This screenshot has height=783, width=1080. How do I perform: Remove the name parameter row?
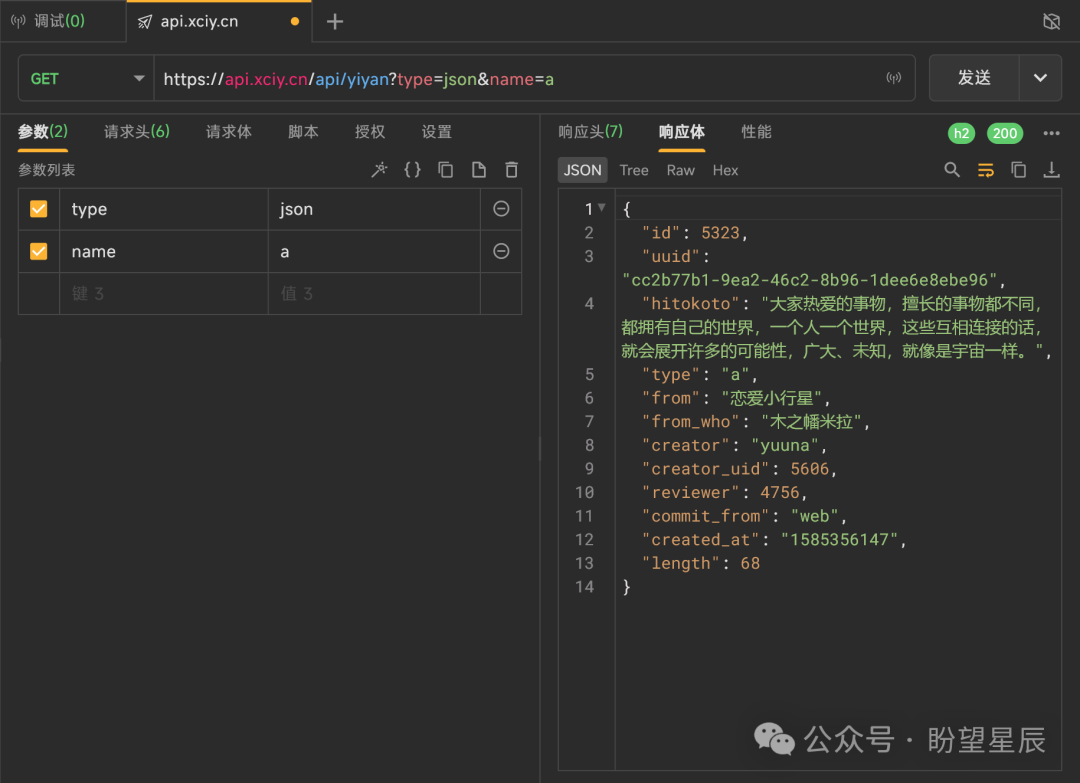pos(501,251)
